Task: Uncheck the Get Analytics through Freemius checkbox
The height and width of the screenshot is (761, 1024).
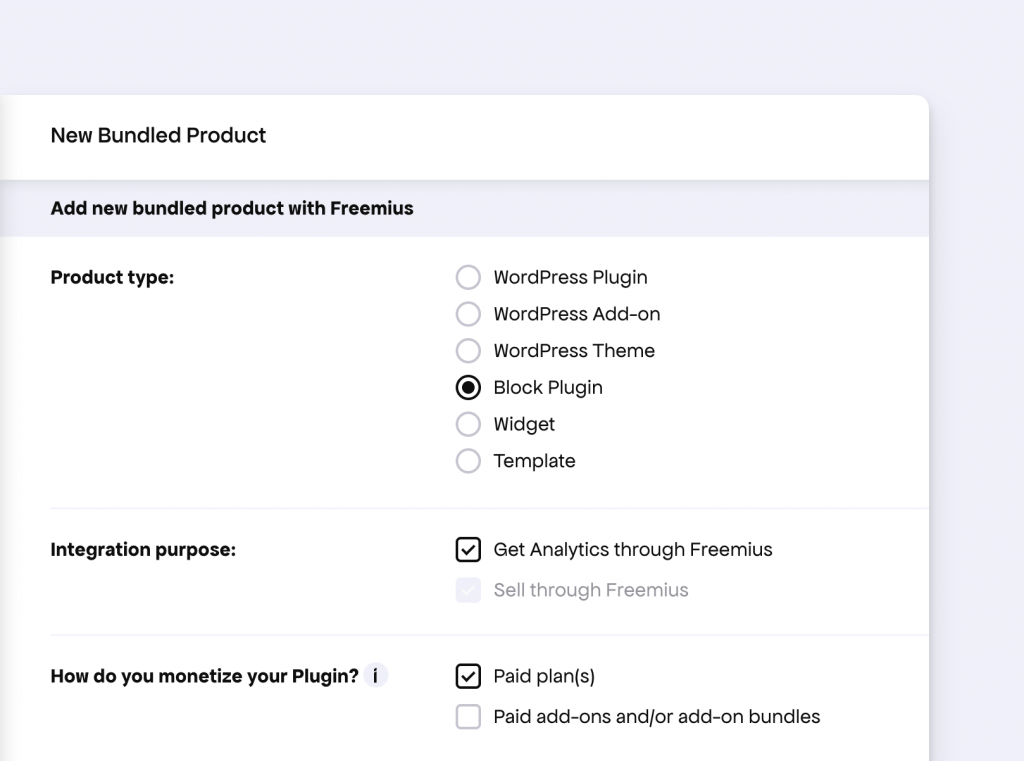Action: pyautogui.click(x=468, y=550)
